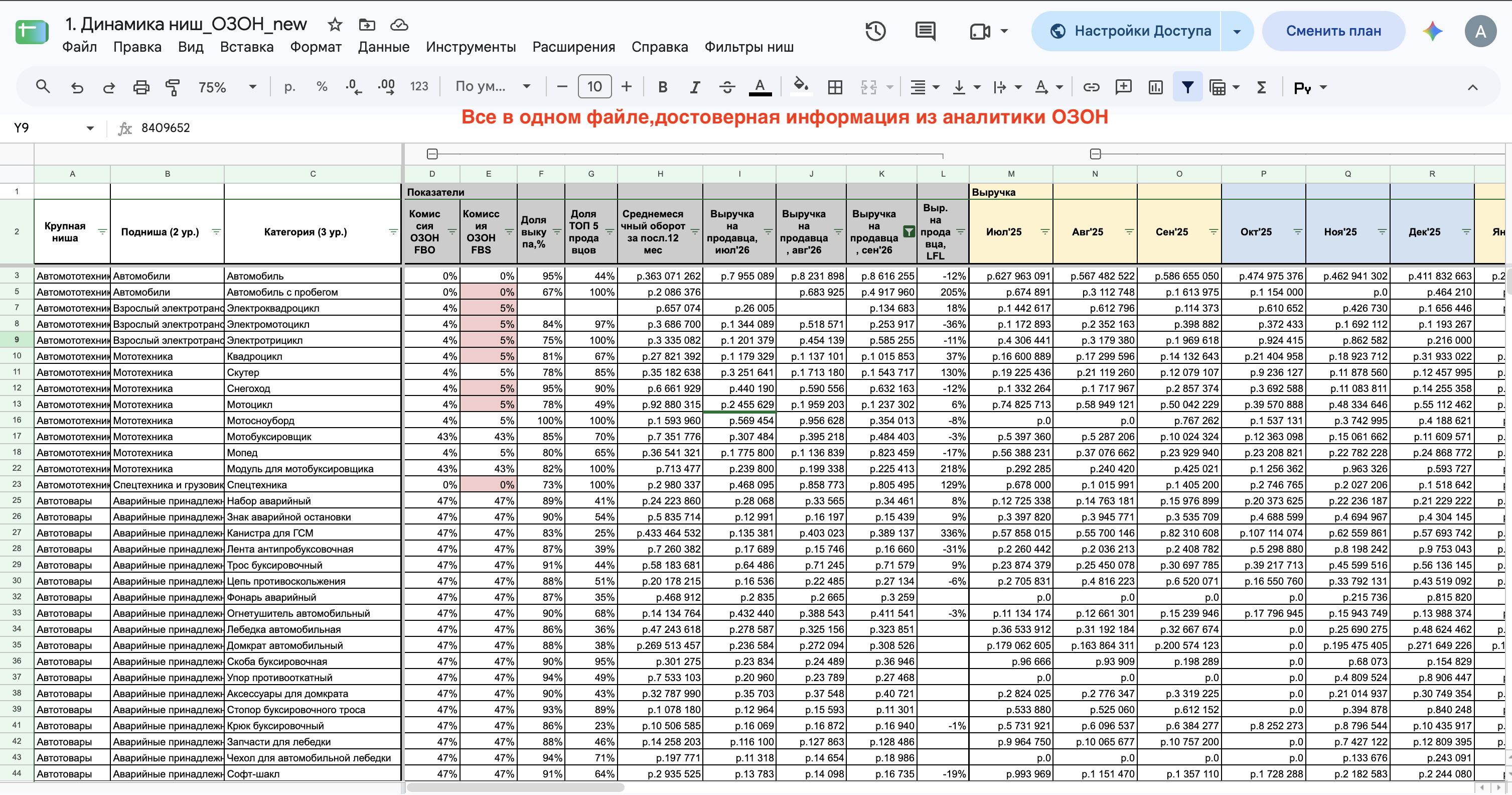Open filter dropdown for Крупная ниша
The image size is (1512, 795).
pyautogui.click(x=102, y=232)
